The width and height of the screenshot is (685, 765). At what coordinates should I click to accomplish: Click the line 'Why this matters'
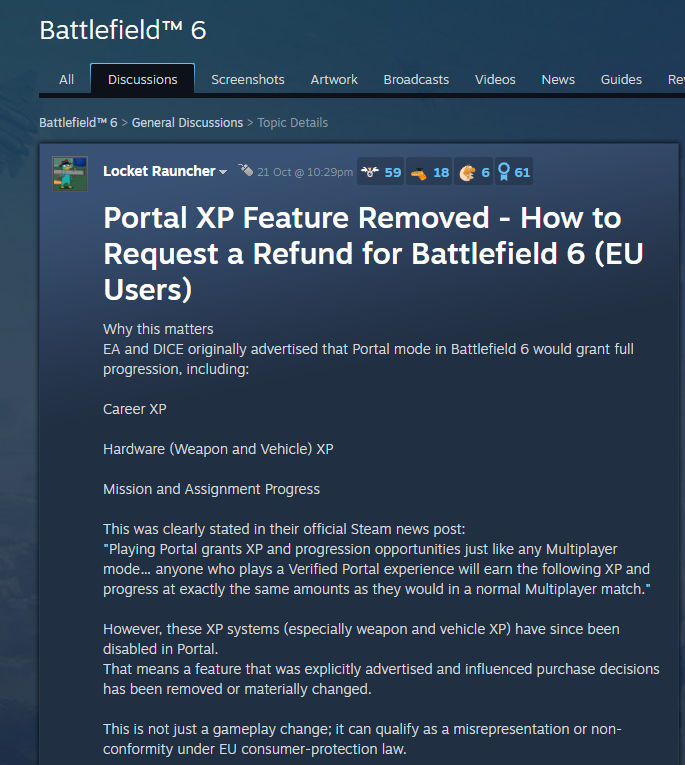click(158, 329)
